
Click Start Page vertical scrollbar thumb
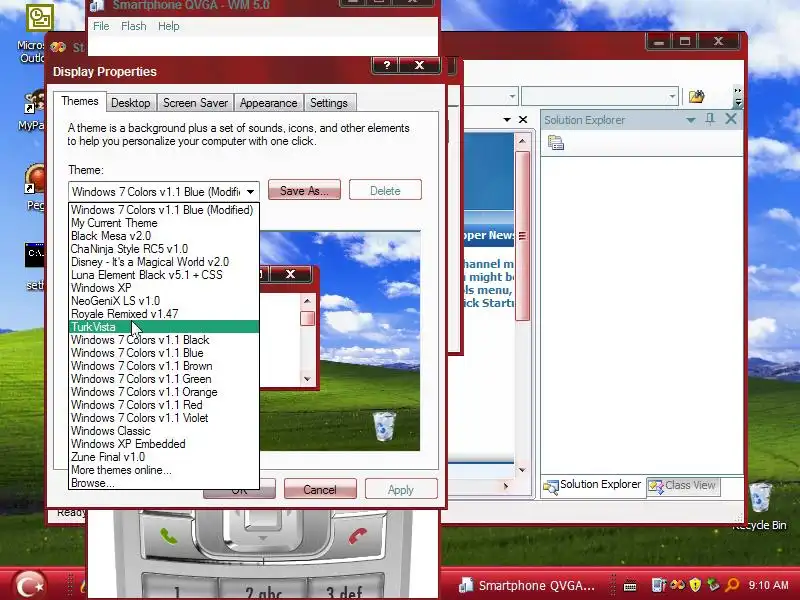522,236
